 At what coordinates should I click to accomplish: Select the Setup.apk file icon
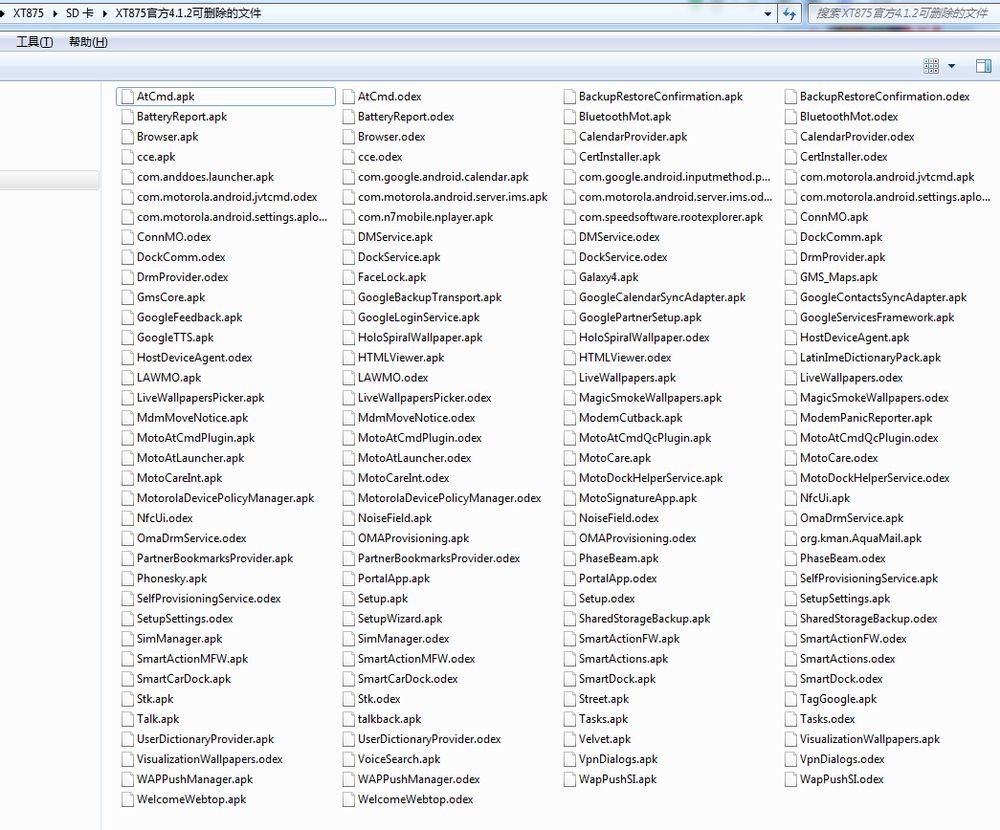[x=348, y=598]
